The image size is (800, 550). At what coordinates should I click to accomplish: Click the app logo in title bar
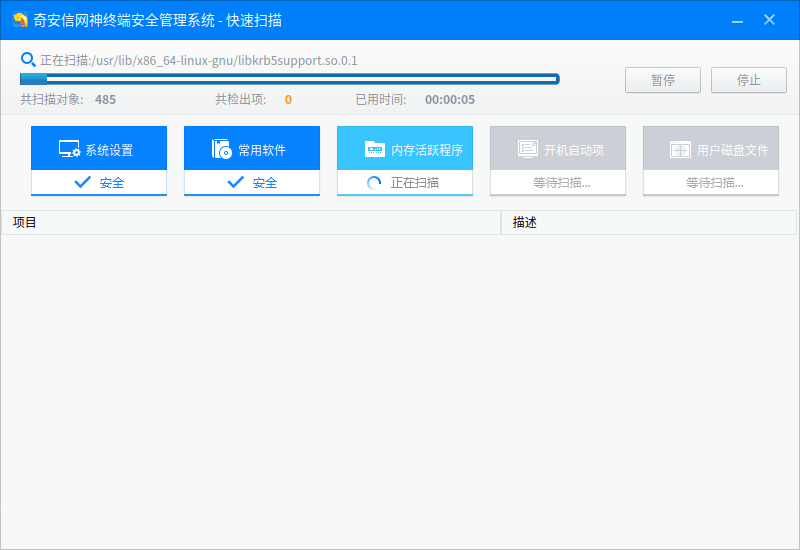coord(19,20)
